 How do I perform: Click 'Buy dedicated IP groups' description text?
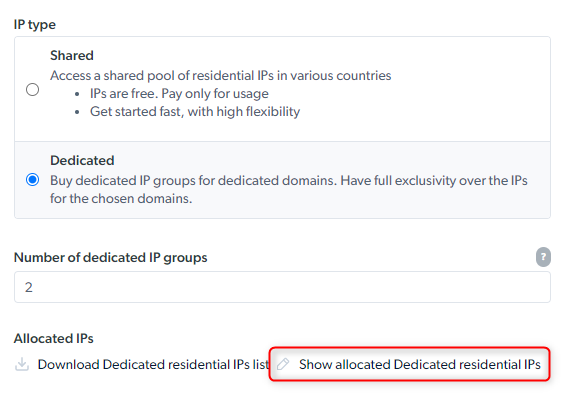point(289,189)
